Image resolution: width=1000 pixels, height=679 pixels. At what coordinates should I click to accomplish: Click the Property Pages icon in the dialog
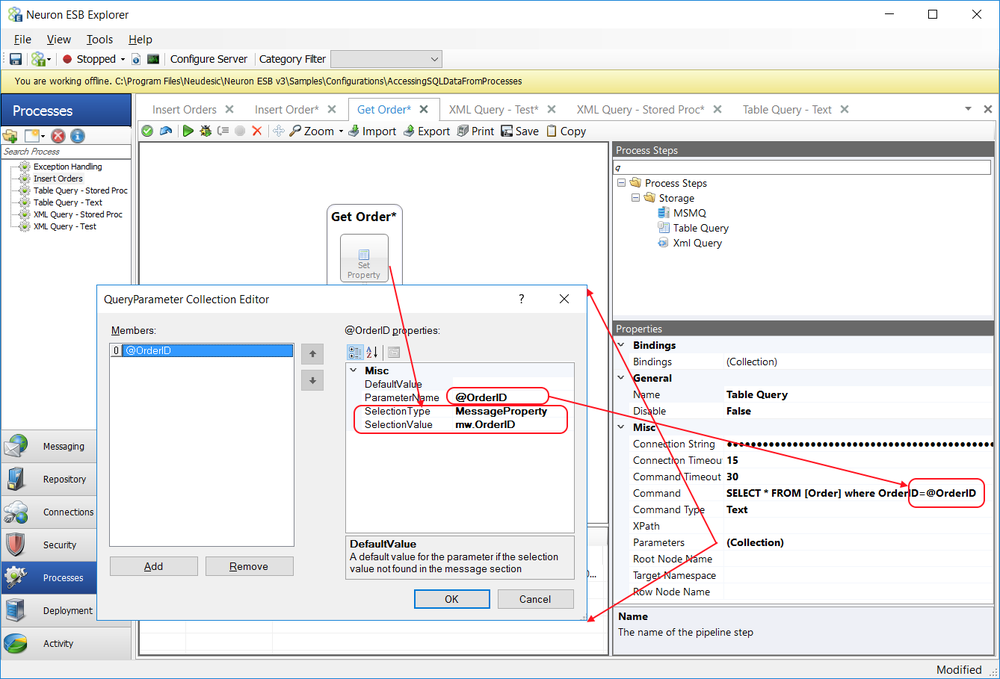pos(394,352)
